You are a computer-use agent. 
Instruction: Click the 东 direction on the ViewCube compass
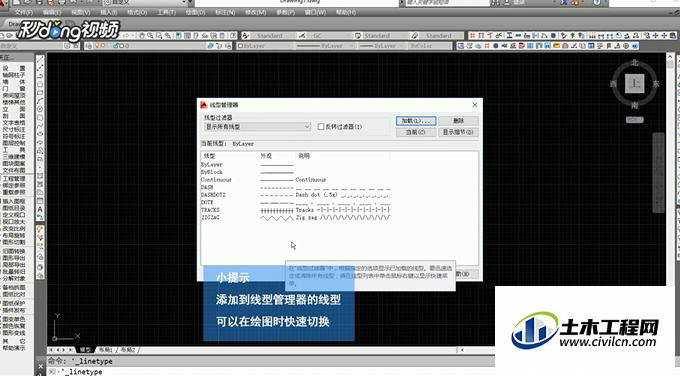pos(656,84)
